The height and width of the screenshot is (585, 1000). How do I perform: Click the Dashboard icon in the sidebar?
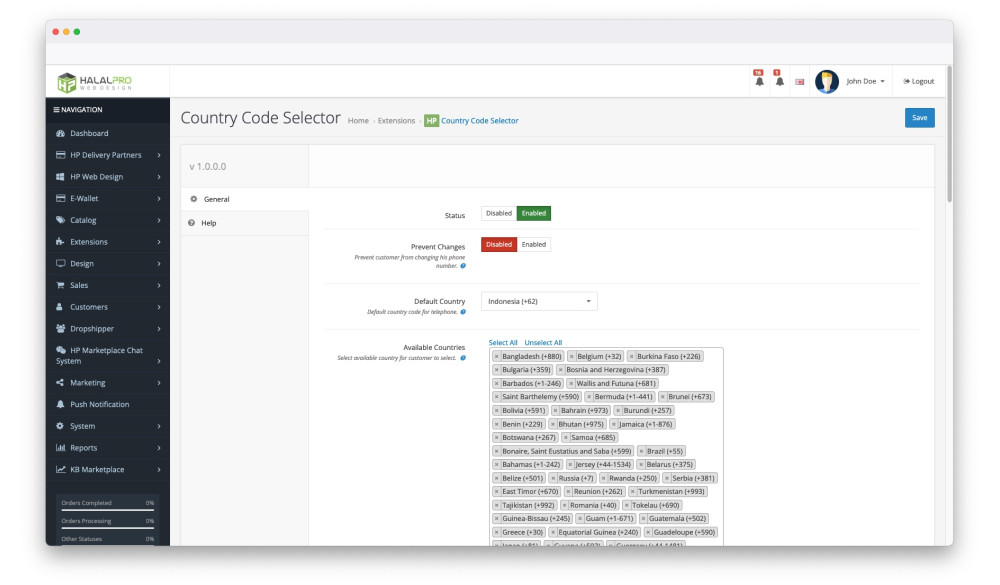coord(60,133)
